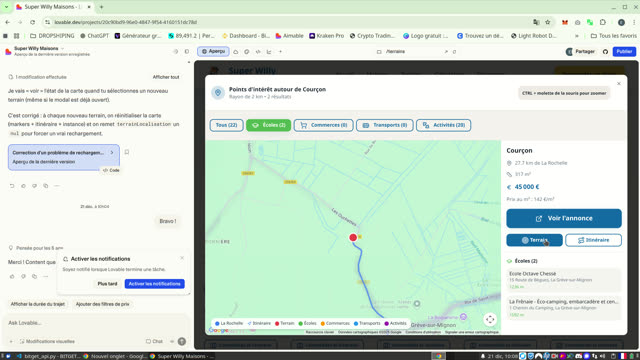Focus the Ask Lovable input field

click(96, 323)
